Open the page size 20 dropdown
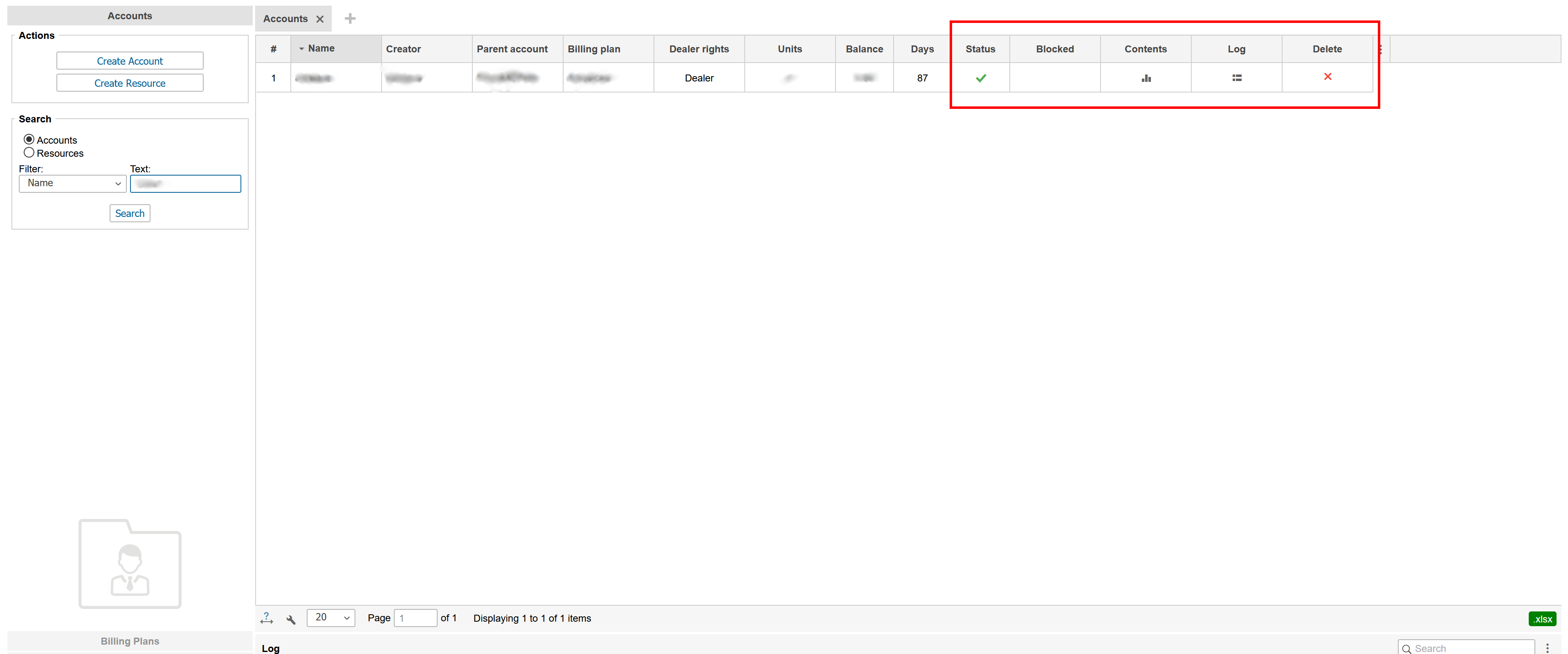The width and height of the screenshot is (1568, 654). pyautogui.click(x=331, y=618)
